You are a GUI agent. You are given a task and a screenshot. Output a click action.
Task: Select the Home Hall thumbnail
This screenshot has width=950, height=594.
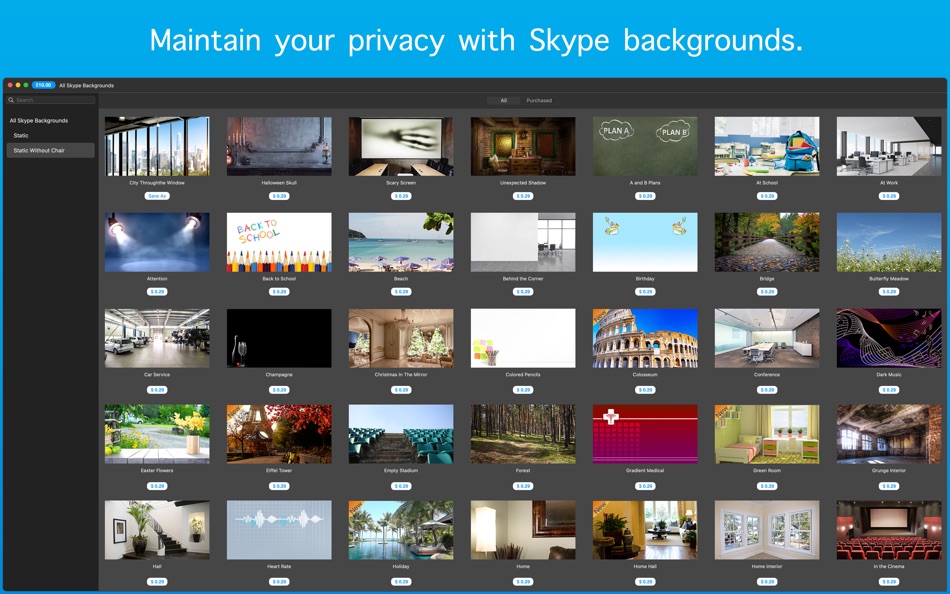click(645, 530)
